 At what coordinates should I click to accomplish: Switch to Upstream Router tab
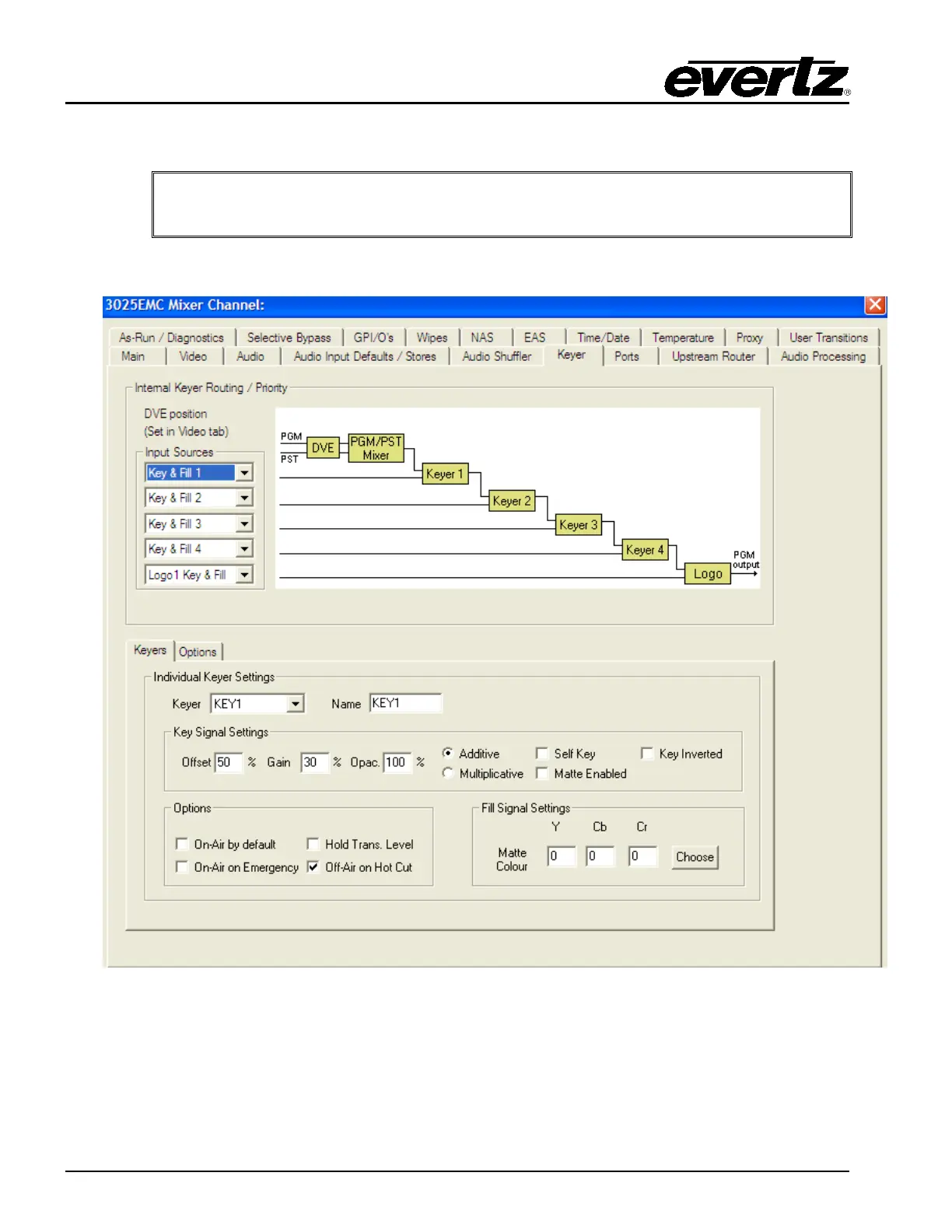[x=713, y=356]
